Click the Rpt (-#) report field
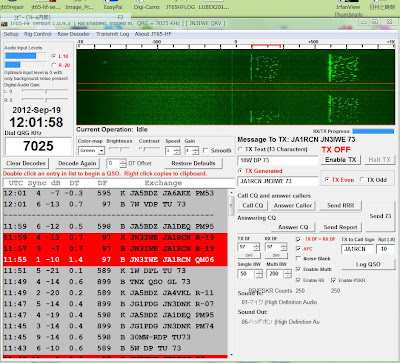The height and width of the screenshot is (363, 400). tap(385, 249)
